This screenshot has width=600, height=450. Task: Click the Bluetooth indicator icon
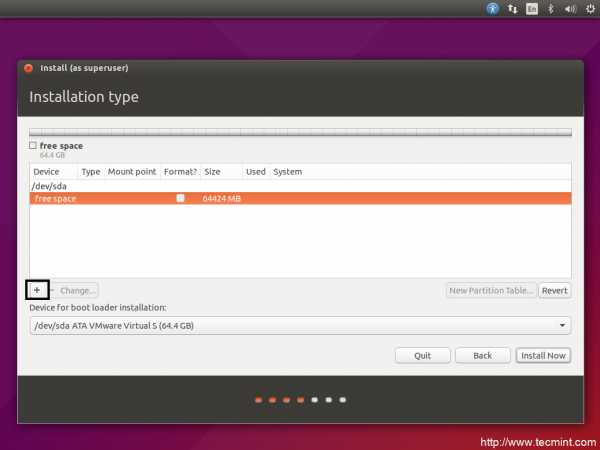pos(550,8)
